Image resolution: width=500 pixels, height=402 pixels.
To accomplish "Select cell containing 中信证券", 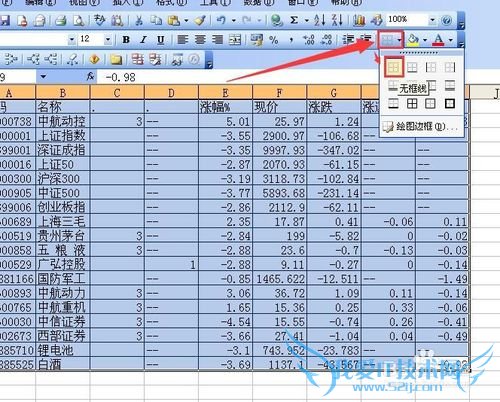I will click(63, 322).
